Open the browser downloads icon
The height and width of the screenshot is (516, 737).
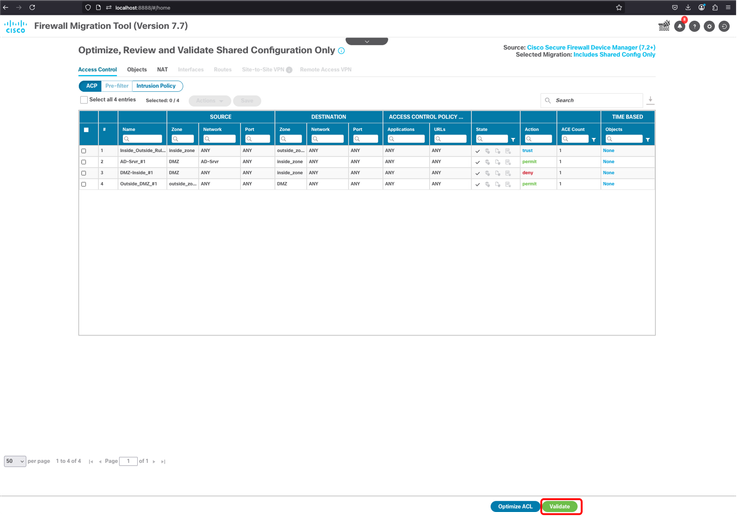[x=688, y=8]
